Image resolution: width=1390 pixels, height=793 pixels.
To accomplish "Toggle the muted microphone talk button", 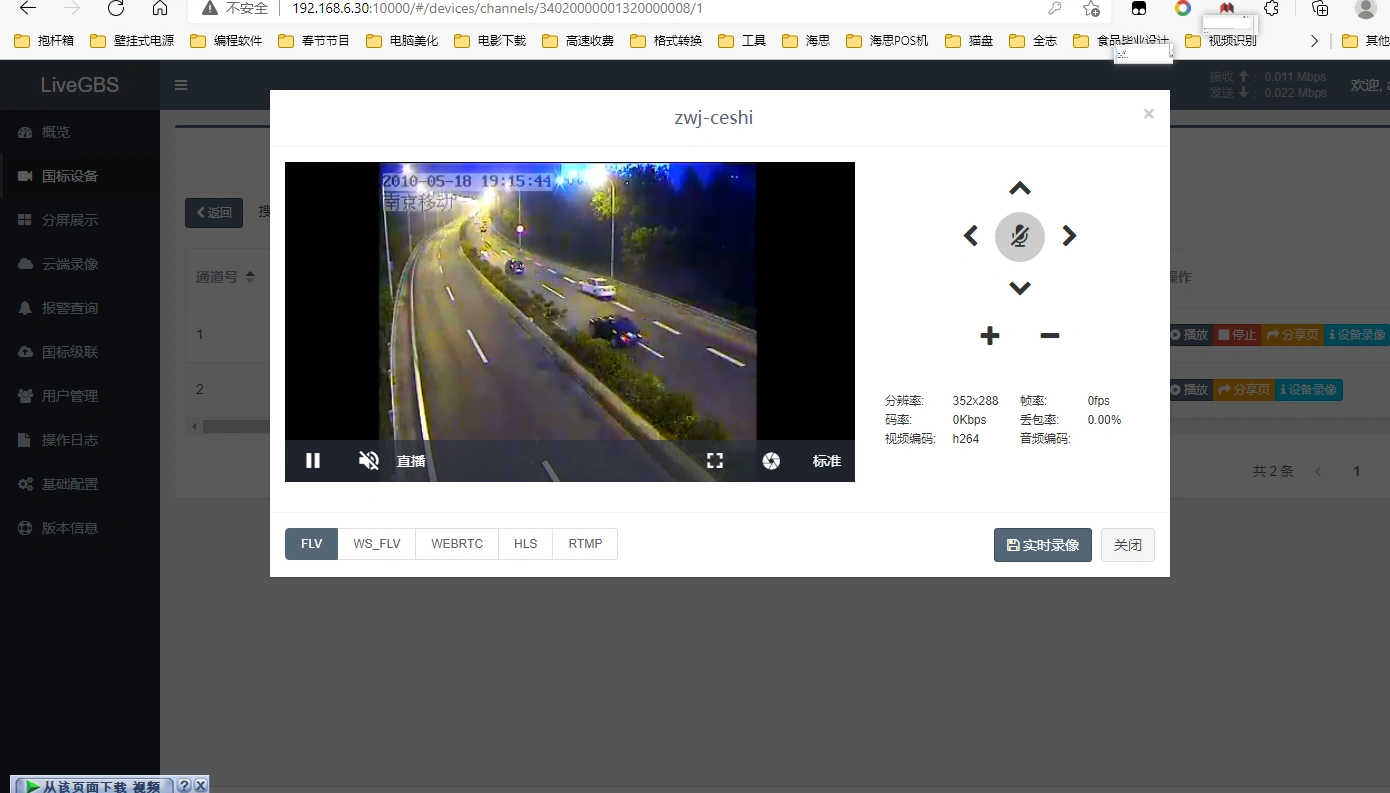I will pyautogui.click(x=1020, y=237).
